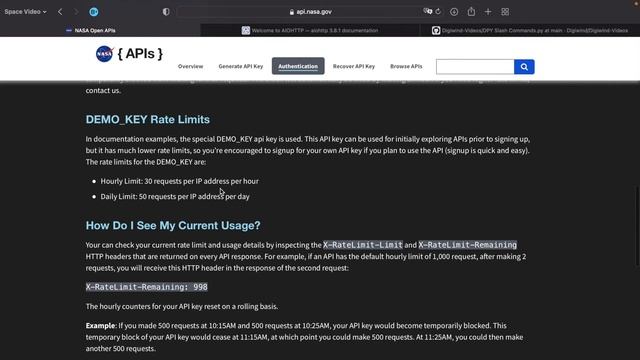Screen dimensions: 640x360
Task: Click the bold Example label
Action: (101, 326)
